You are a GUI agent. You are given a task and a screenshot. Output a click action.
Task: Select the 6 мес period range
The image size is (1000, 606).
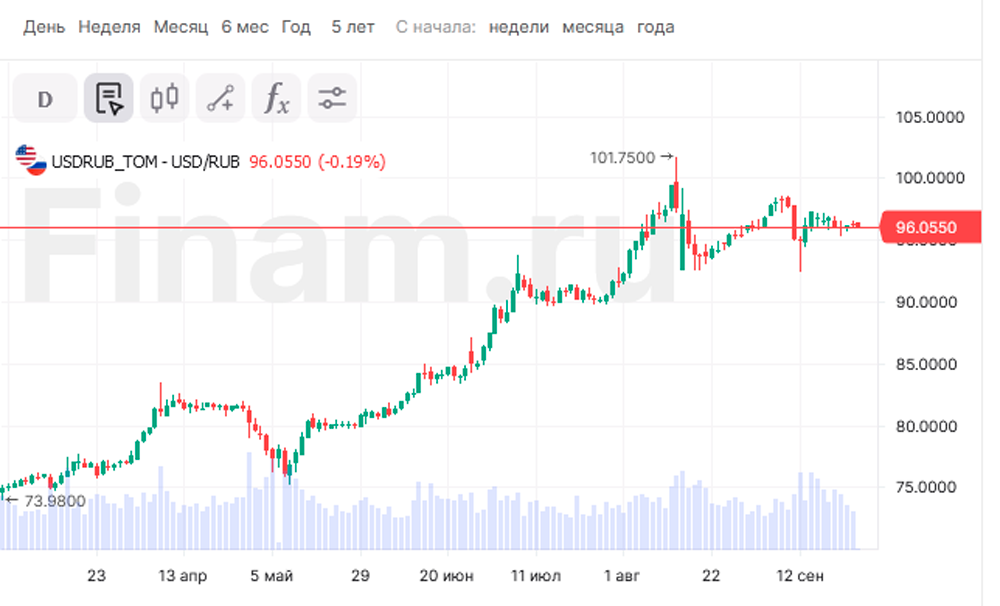[x=245, y=27]
